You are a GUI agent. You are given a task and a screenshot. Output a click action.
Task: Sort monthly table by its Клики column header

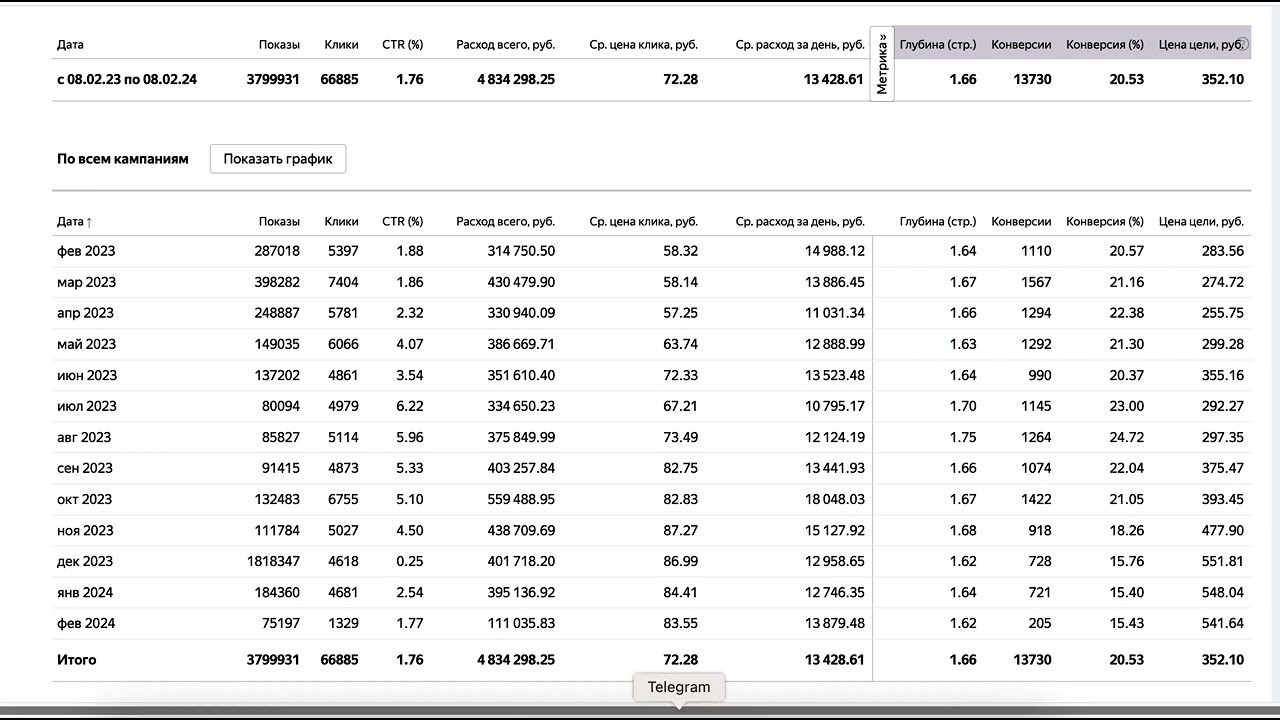coord(341,221)
